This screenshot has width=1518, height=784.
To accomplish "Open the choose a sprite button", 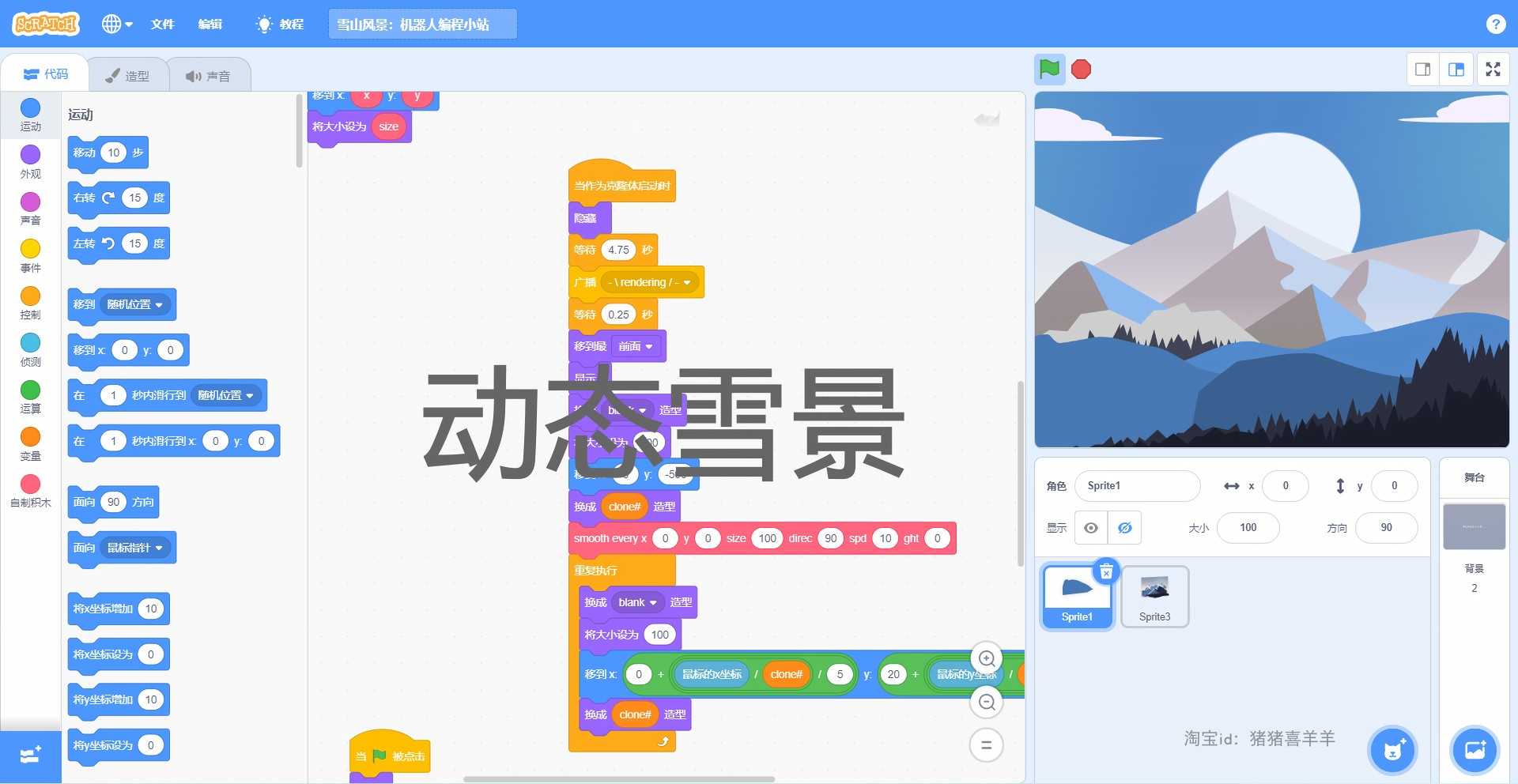I will [x=1392, y=750].
